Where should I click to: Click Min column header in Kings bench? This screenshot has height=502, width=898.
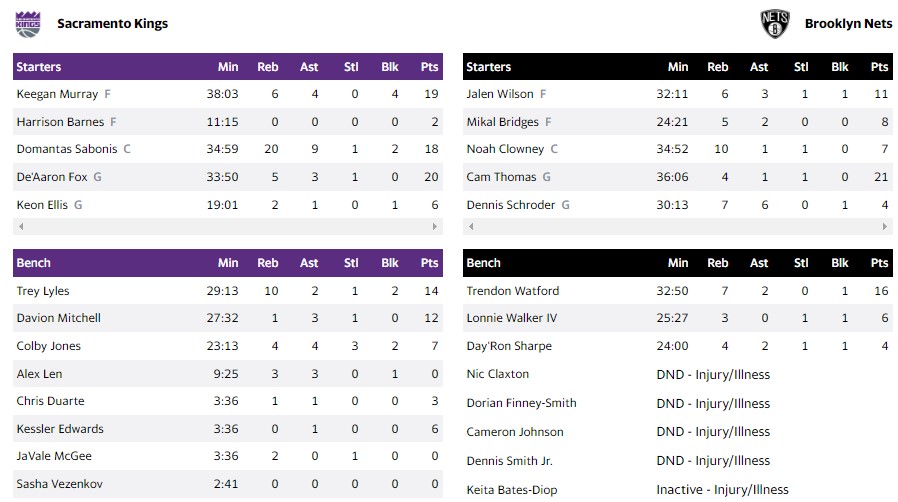coord(228,263)
